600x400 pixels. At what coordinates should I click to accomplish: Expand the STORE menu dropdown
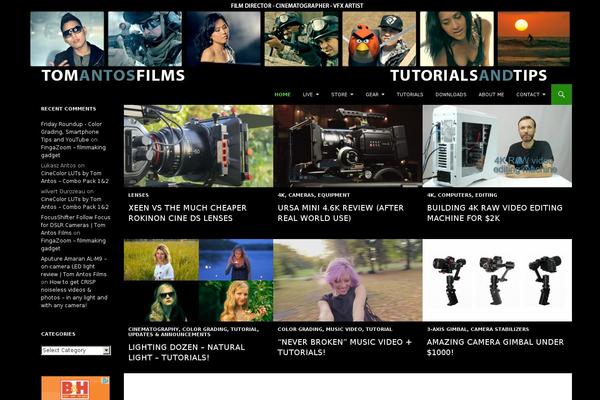pyautogui.click(x=342, y=95)
